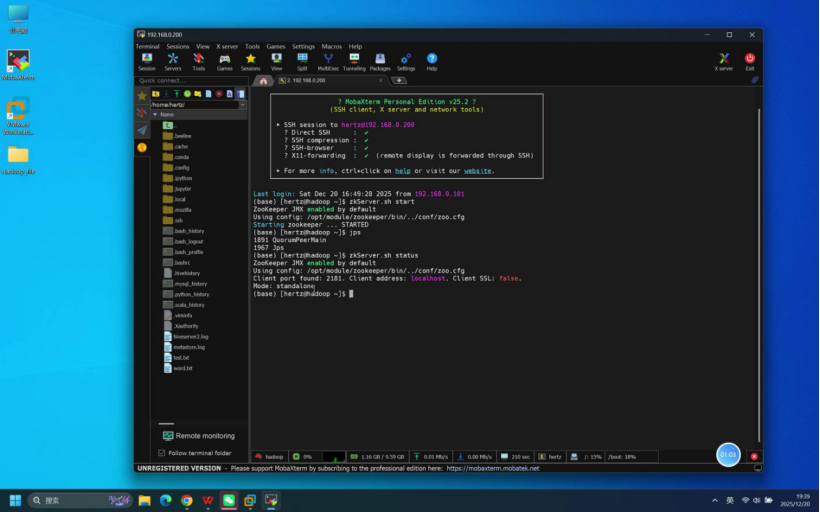The image size is (820, 512).
Task: Open the Sessions menu
Action: click(178, 47)
